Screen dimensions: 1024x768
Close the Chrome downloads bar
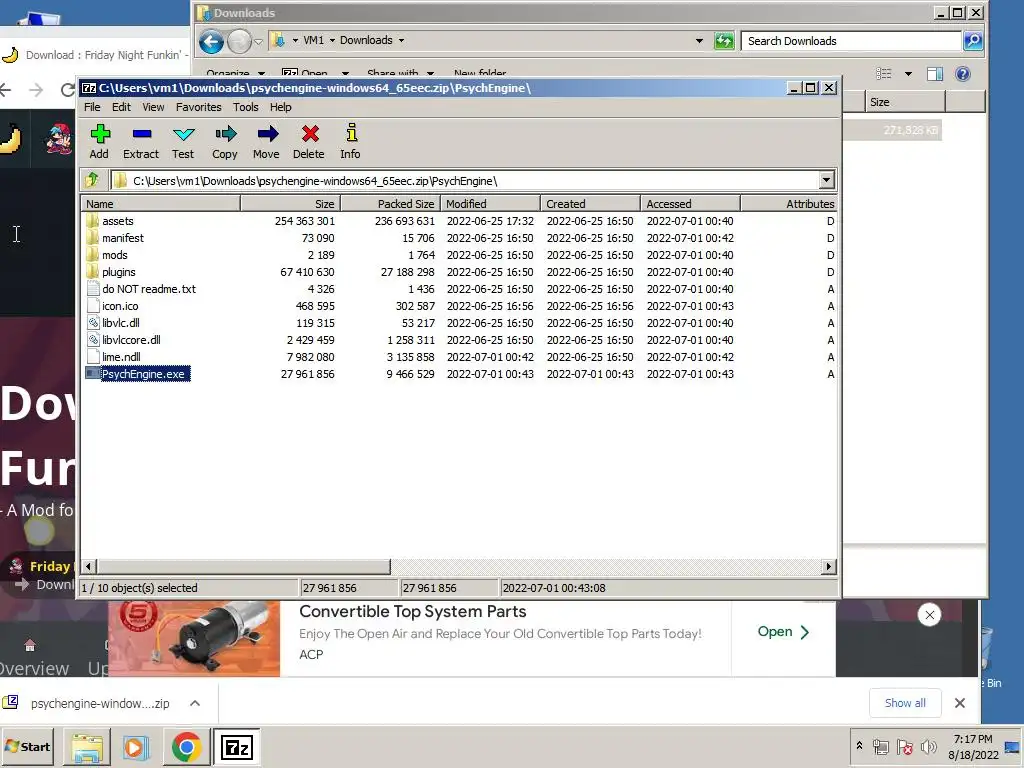point(959,703)
